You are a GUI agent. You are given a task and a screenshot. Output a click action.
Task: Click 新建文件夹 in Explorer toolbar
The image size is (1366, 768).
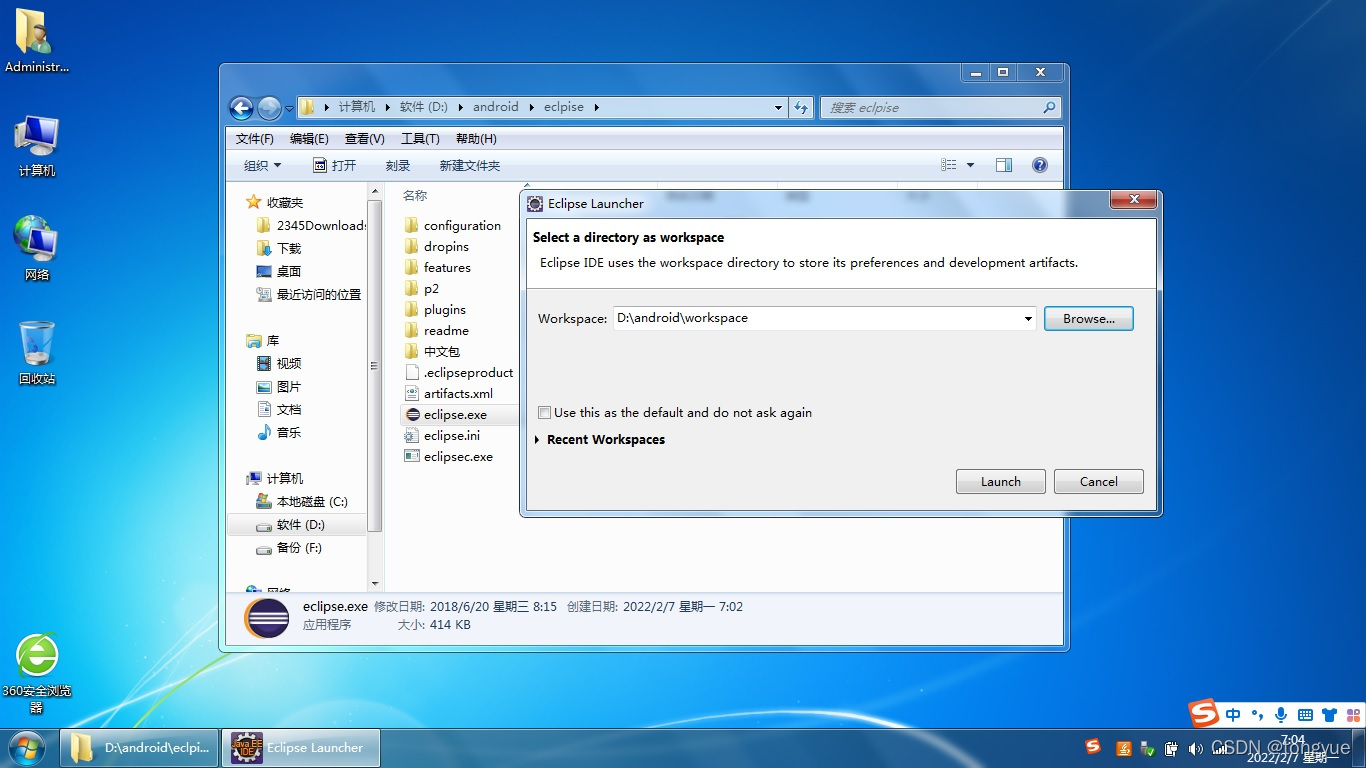pos(470,165)
